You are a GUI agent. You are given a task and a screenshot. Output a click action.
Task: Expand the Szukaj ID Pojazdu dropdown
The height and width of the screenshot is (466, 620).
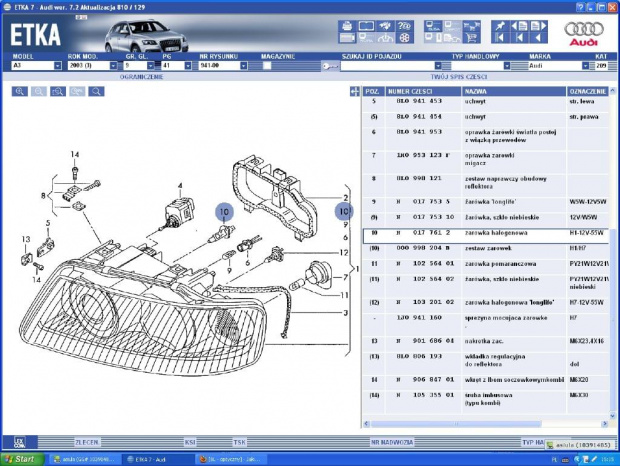pos(438,66)
